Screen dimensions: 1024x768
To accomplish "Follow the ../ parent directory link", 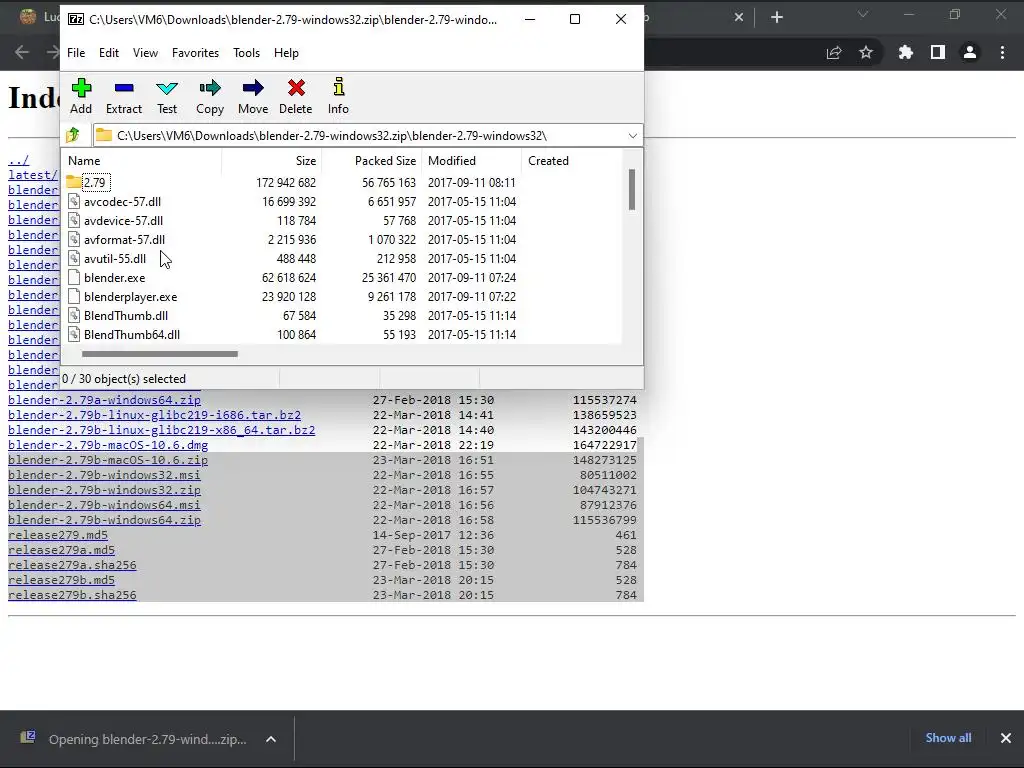I will (x=18, y=160).
